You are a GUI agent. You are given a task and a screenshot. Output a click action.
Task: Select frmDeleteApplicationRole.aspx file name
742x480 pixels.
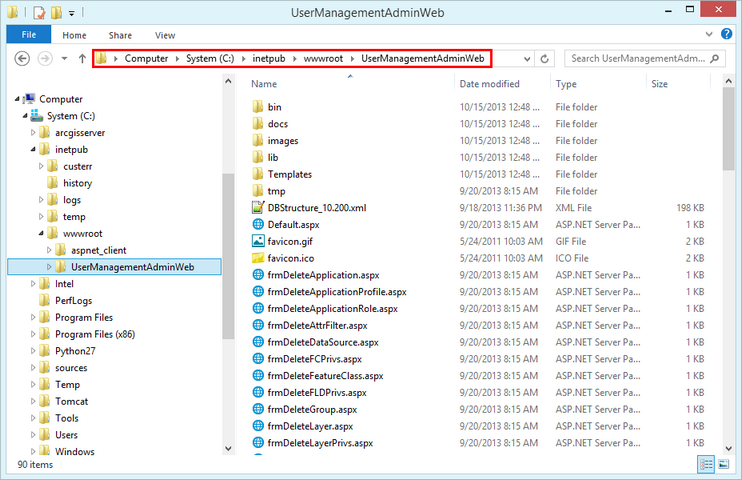pyautogui.click(x=333, y=308)
